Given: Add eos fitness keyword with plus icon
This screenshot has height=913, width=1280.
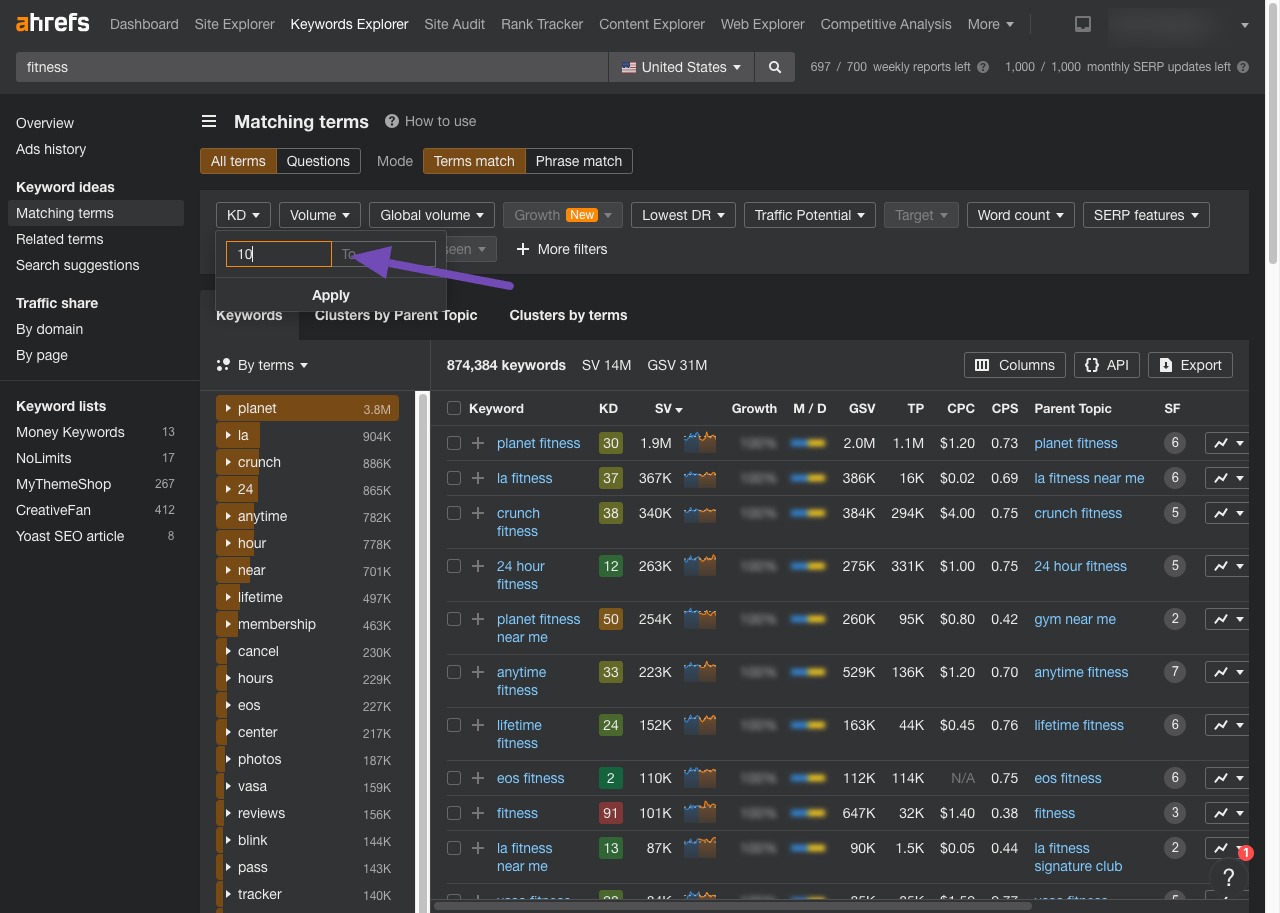Looking at the screenshot, I should (478, 778).
